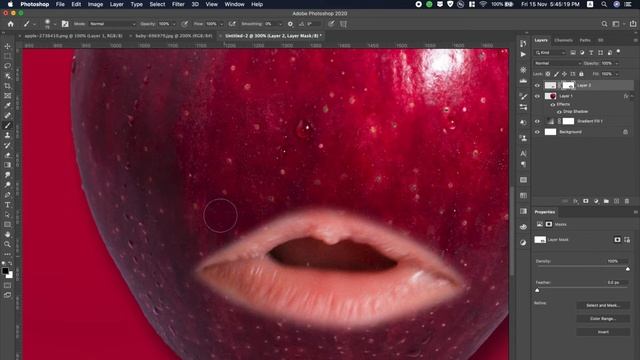Click the mask Density slider handle
The width and height of the screenshot is (640, 360).
[x=628, y=269]
